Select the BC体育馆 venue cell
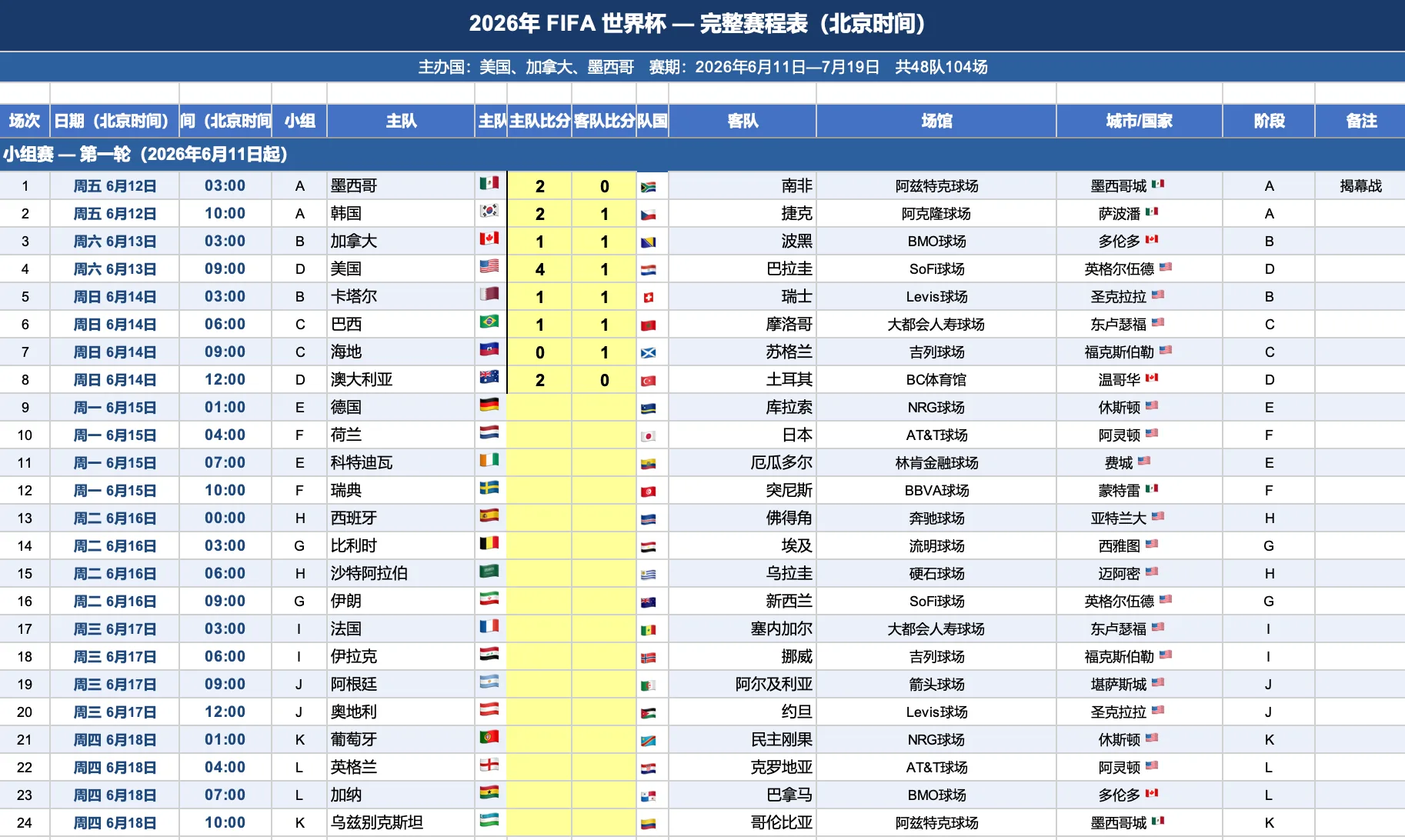Screen dimensions: 1405x840 pyautogui.click(x=936, y=379)
